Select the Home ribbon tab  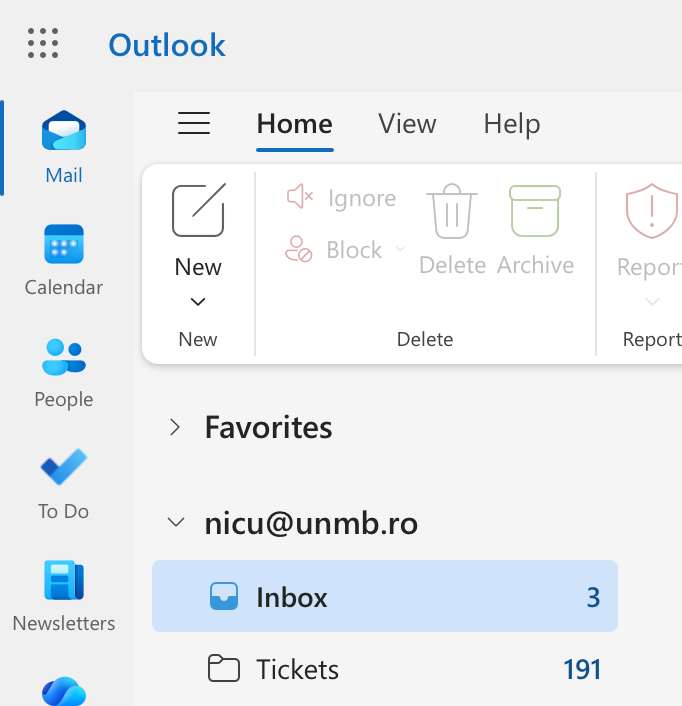click(x=294, y=124)
